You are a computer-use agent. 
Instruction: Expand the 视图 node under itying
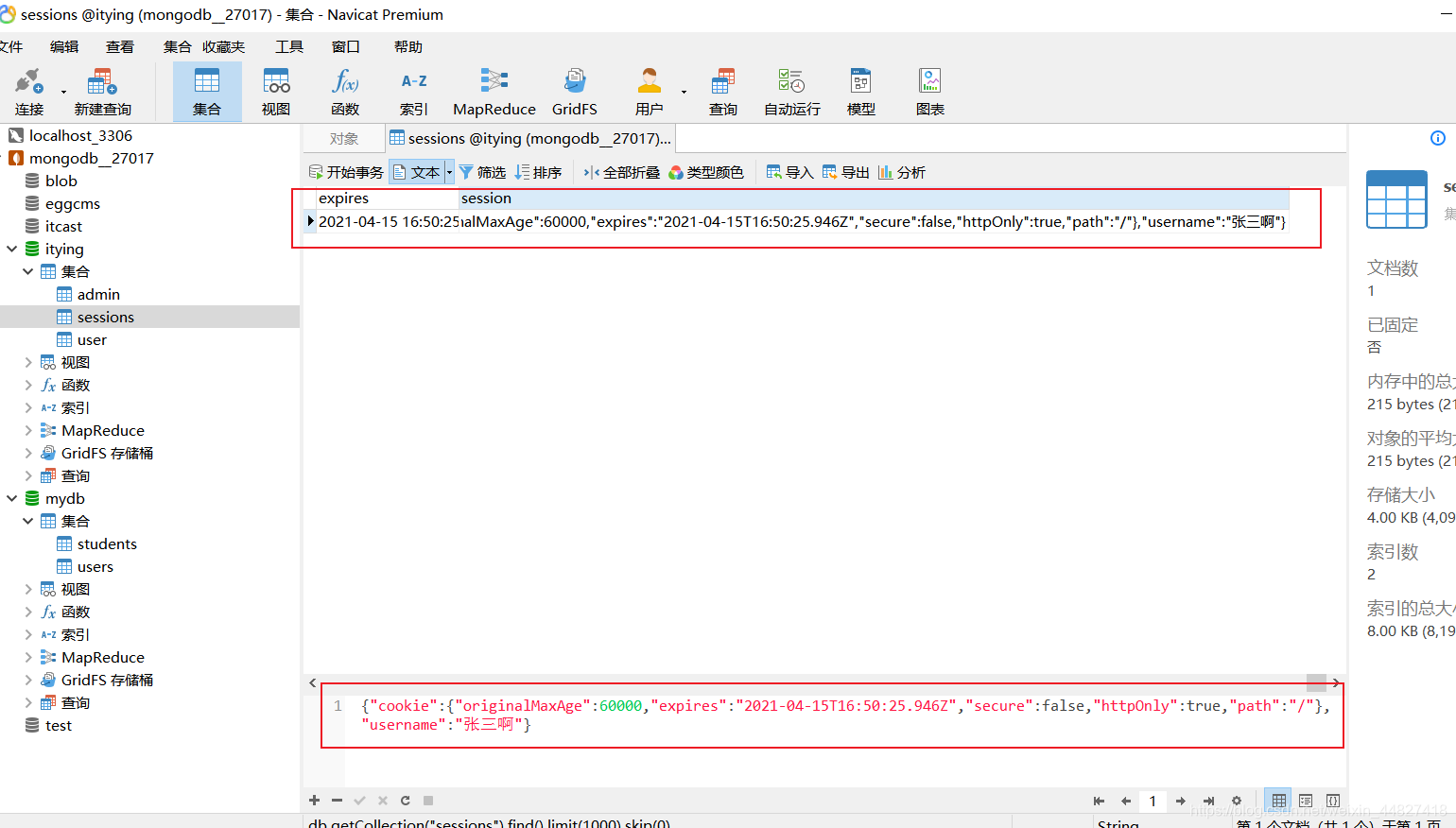[x=28, y=362]
